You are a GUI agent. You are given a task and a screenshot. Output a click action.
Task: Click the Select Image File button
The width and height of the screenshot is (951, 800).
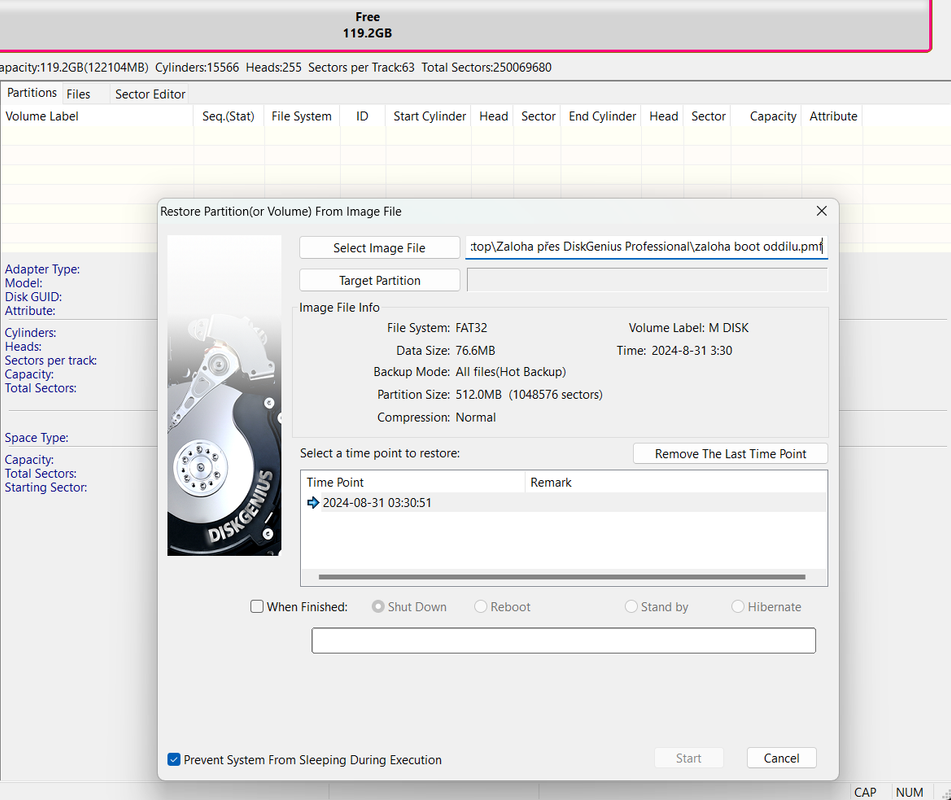pos(380,247)
